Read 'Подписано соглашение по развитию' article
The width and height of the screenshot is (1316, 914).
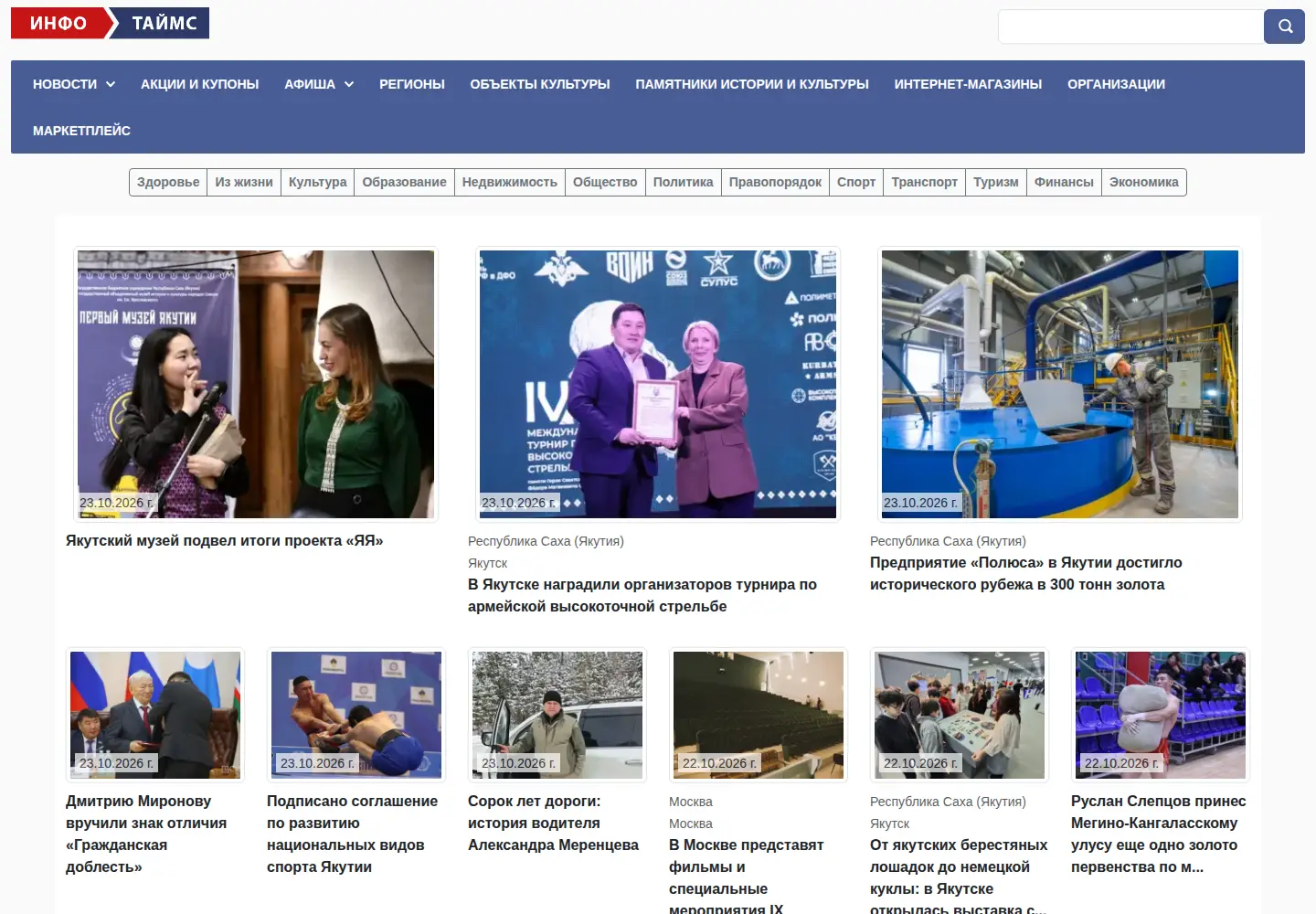(353, 834)
